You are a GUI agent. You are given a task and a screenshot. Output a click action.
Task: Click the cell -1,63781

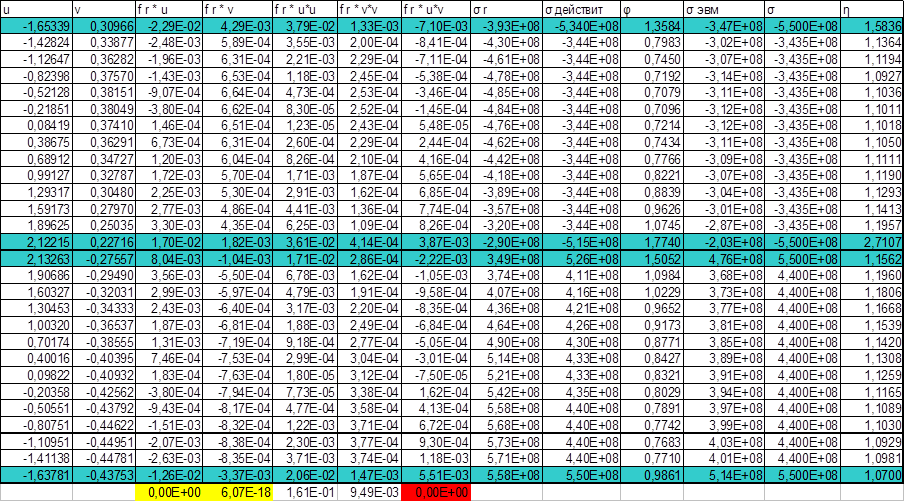click(36, 475)
